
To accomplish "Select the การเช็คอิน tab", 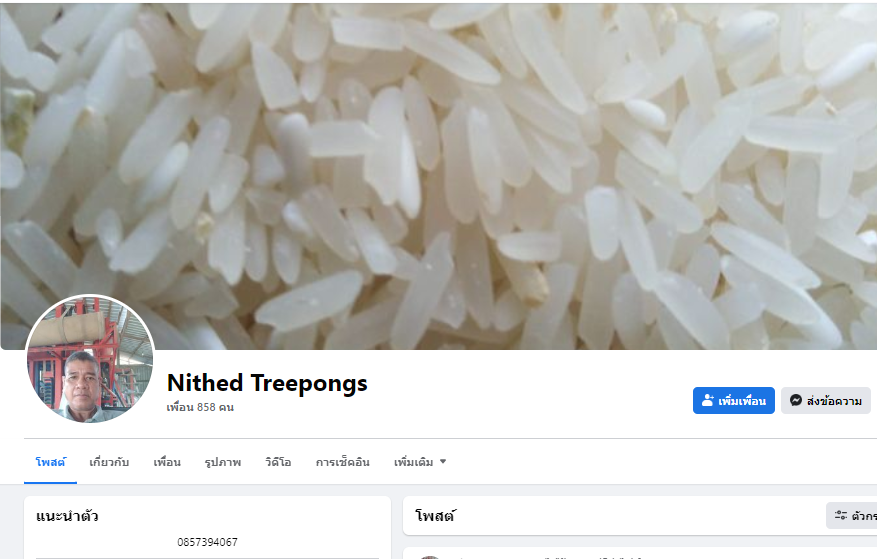I will click(342, 462).
